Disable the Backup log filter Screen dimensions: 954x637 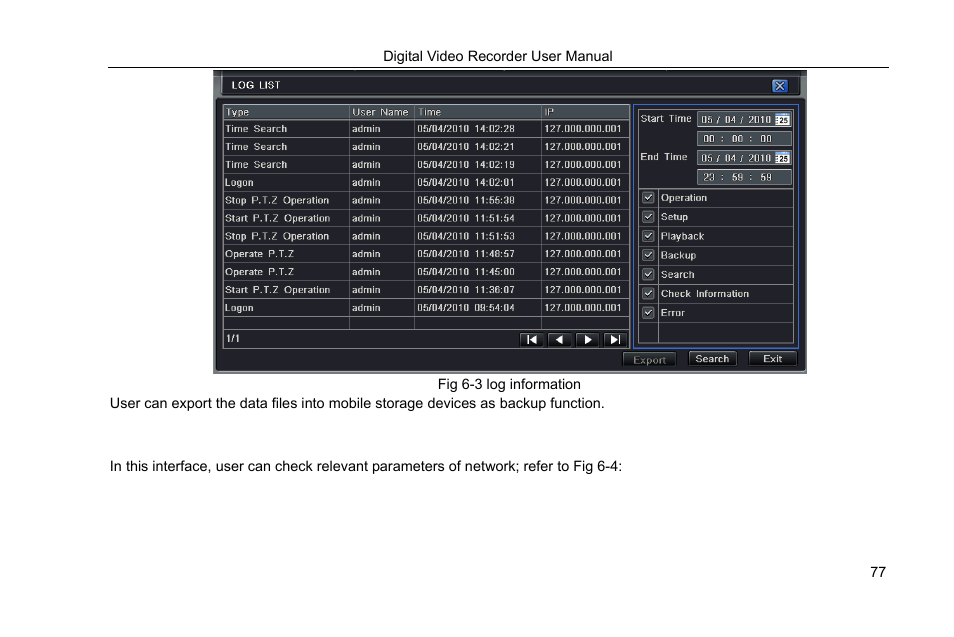(648, 255)
